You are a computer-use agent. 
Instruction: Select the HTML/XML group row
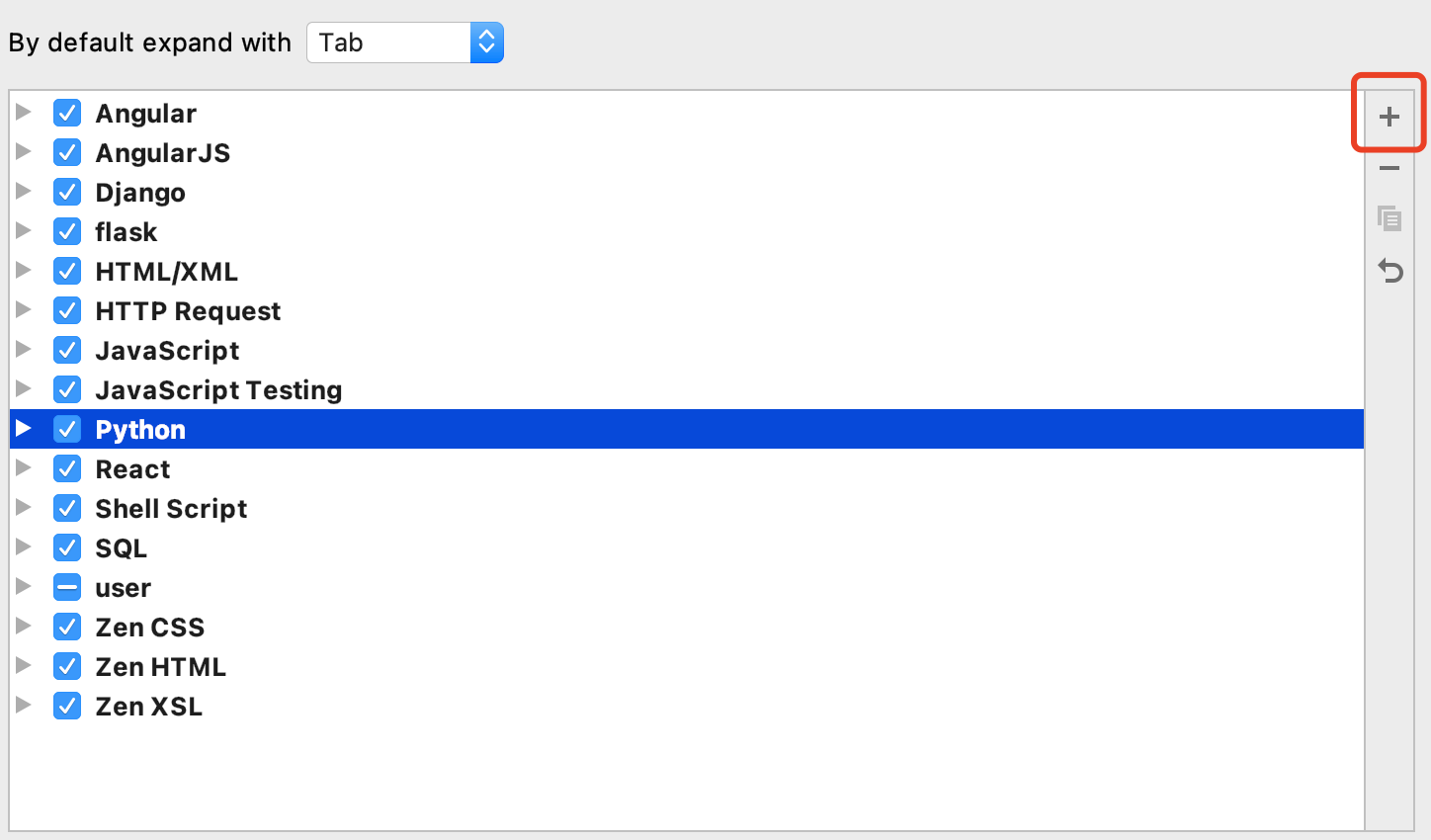click(x=687, y=271)
